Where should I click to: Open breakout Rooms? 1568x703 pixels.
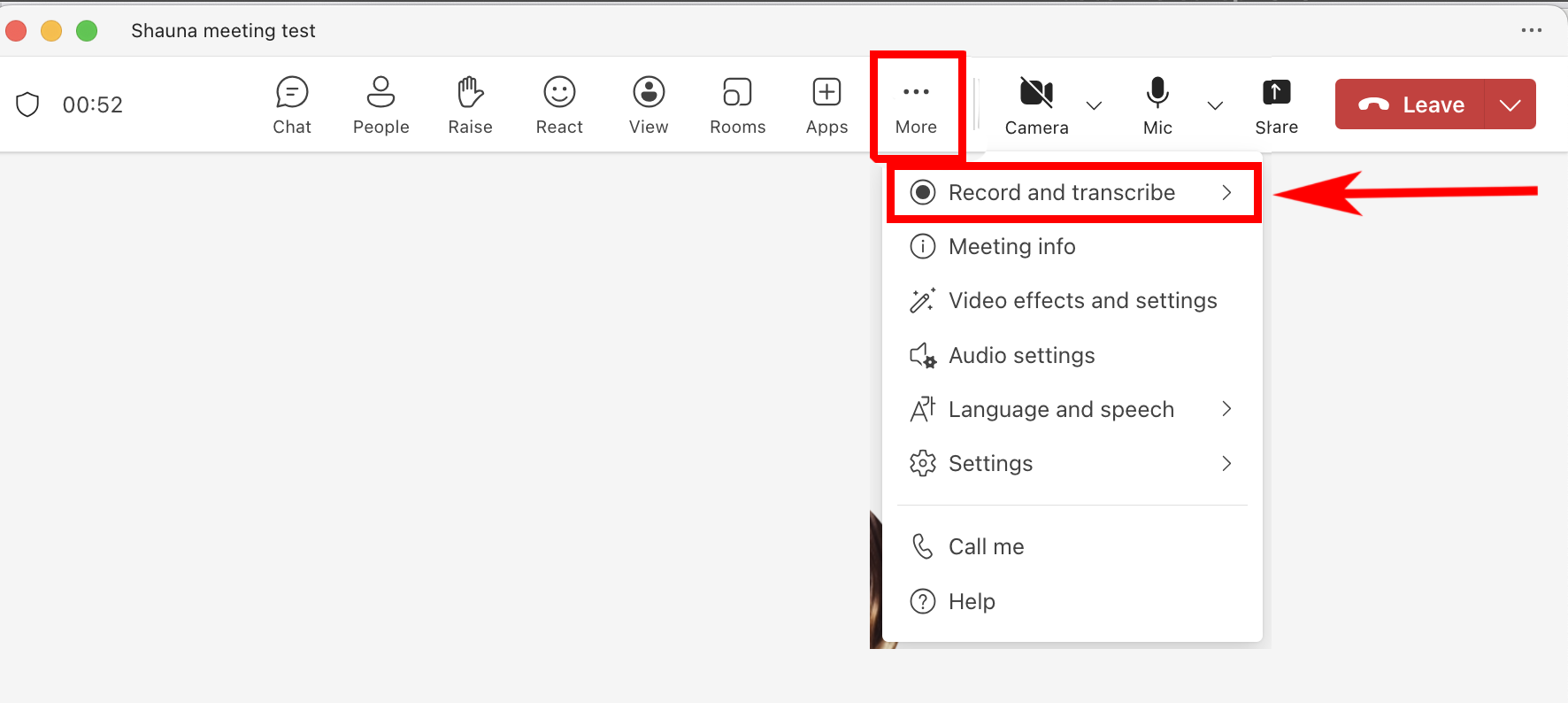737,104
